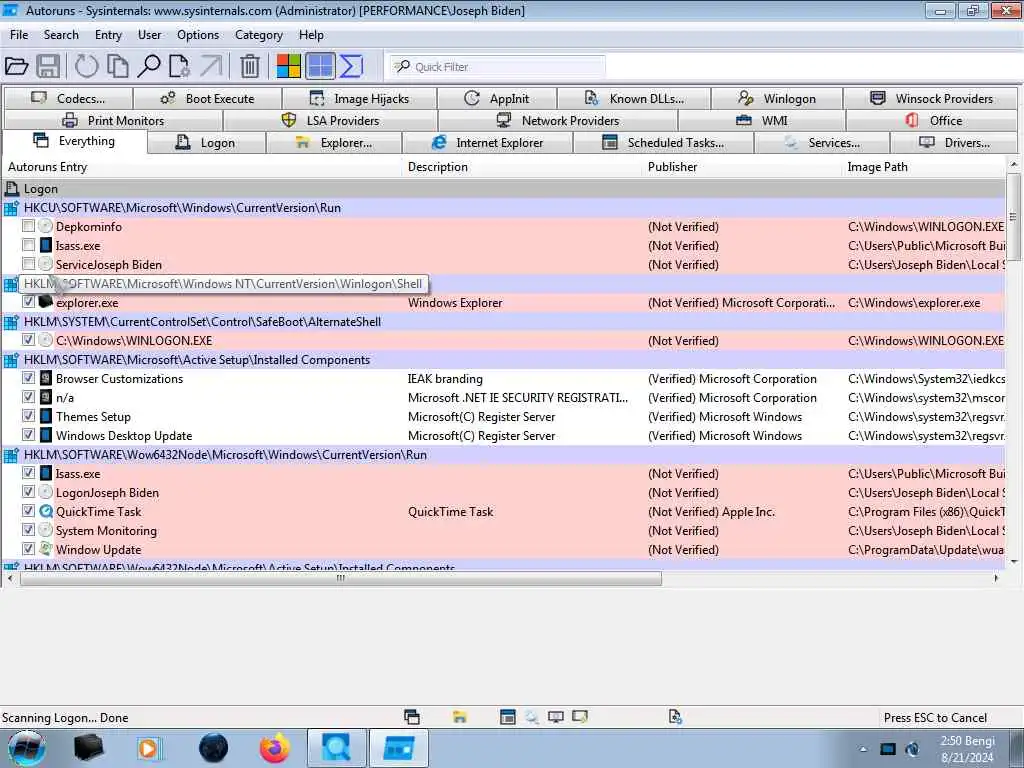Open the Category menu
This screenshot has height=768, width=1024.
(259, 35)
